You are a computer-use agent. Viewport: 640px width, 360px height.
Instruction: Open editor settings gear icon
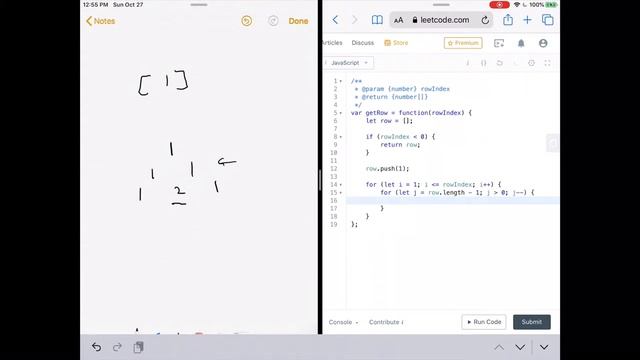pyautogui.click(x=531, y=63)
